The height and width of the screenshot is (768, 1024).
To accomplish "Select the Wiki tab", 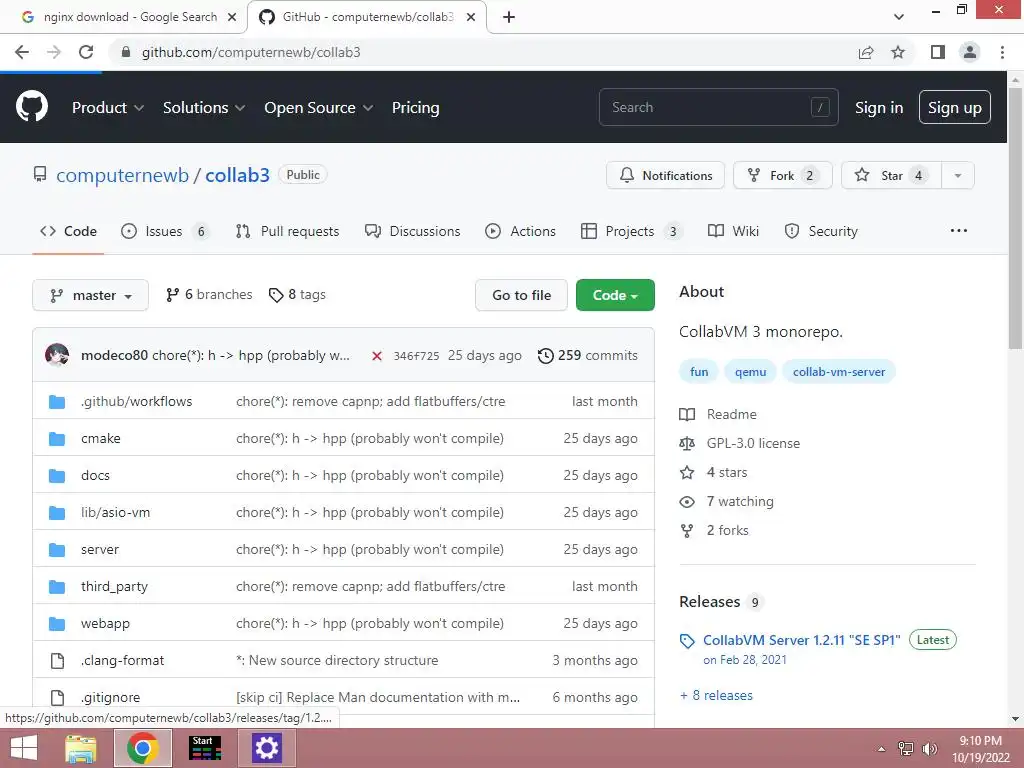I will click(x=733, y=231).
